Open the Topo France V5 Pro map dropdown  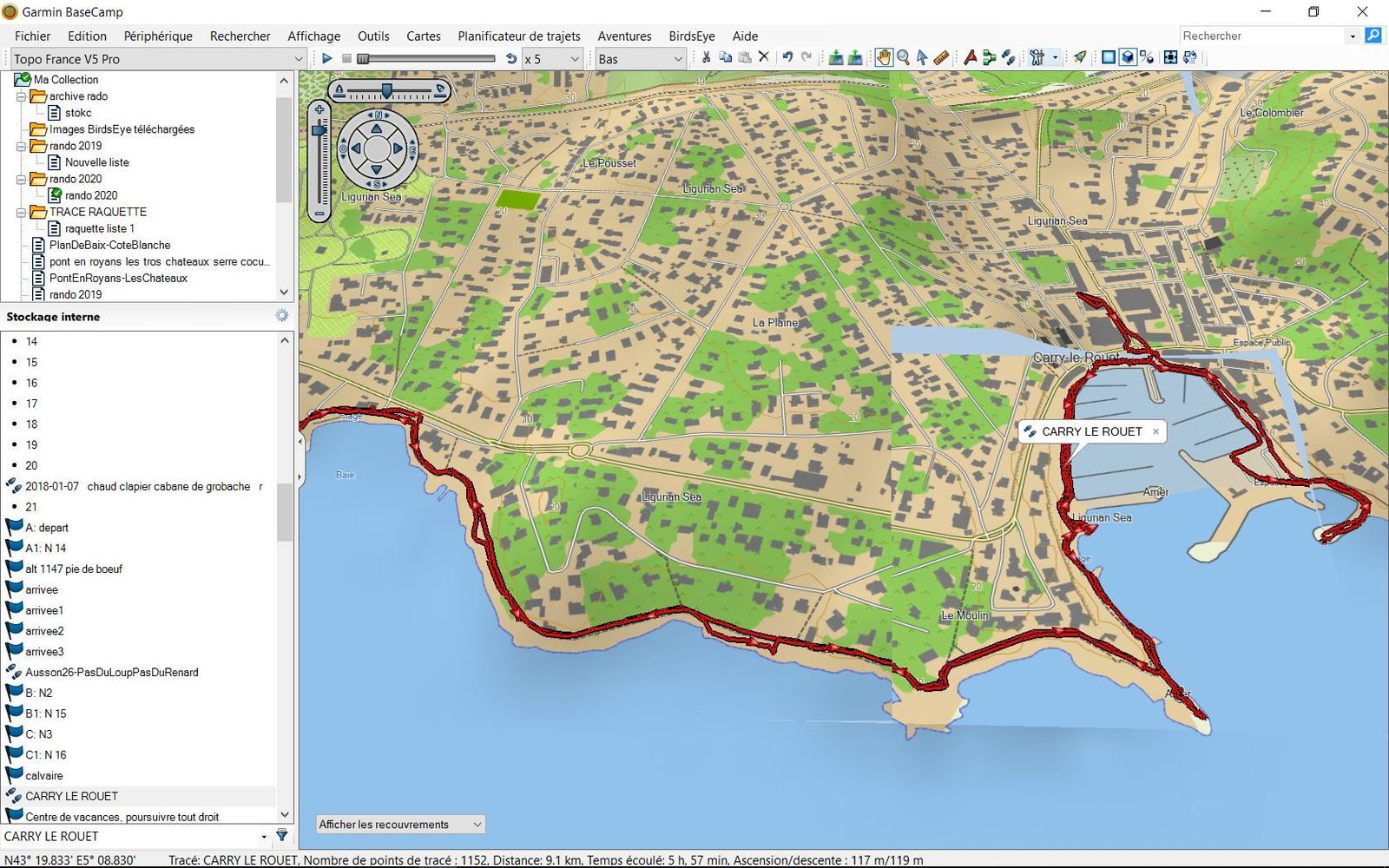[x=158, y=58]
